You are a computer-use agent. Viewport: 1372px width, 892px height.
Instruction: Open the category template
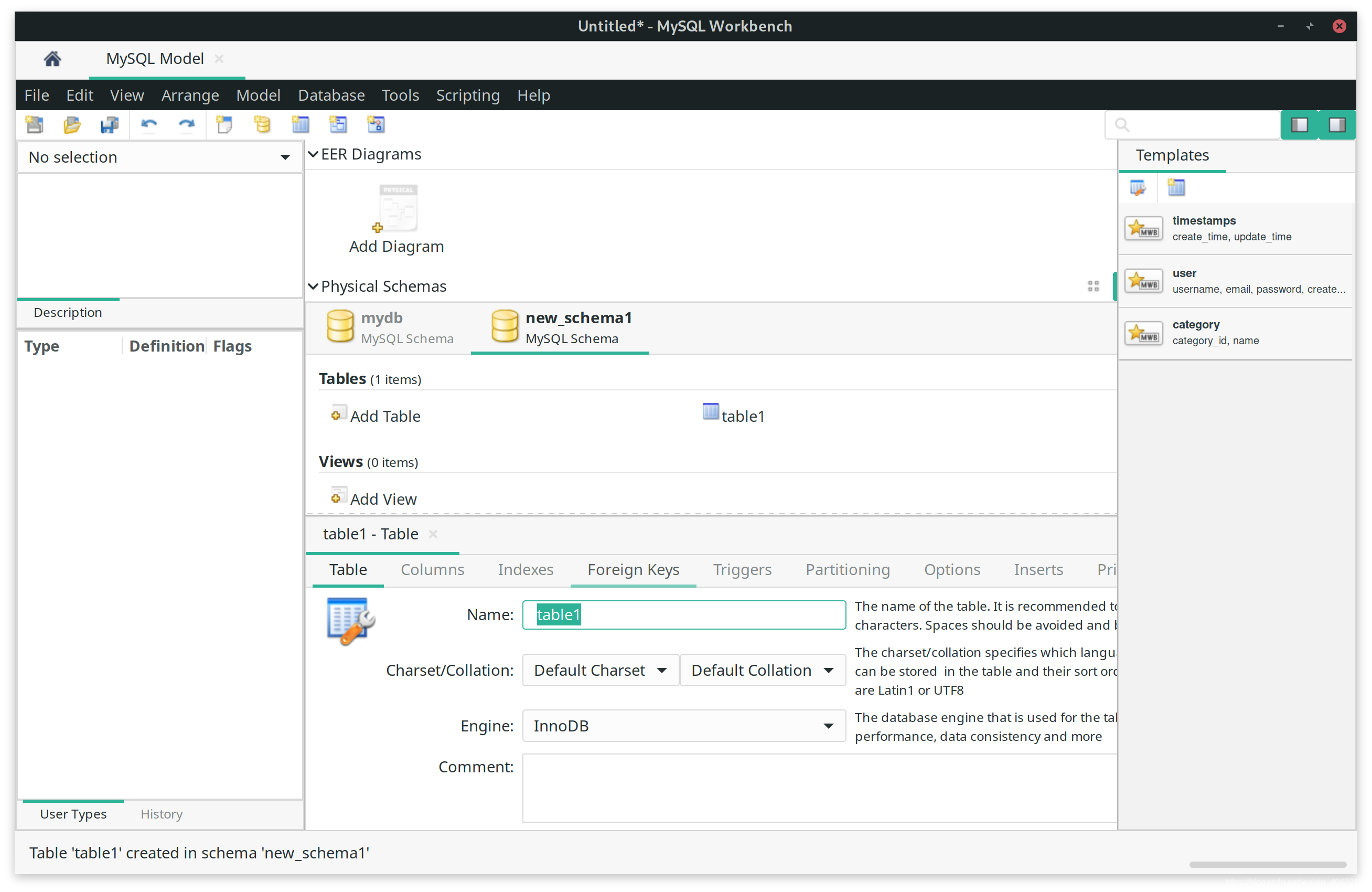coord(1235,333)
